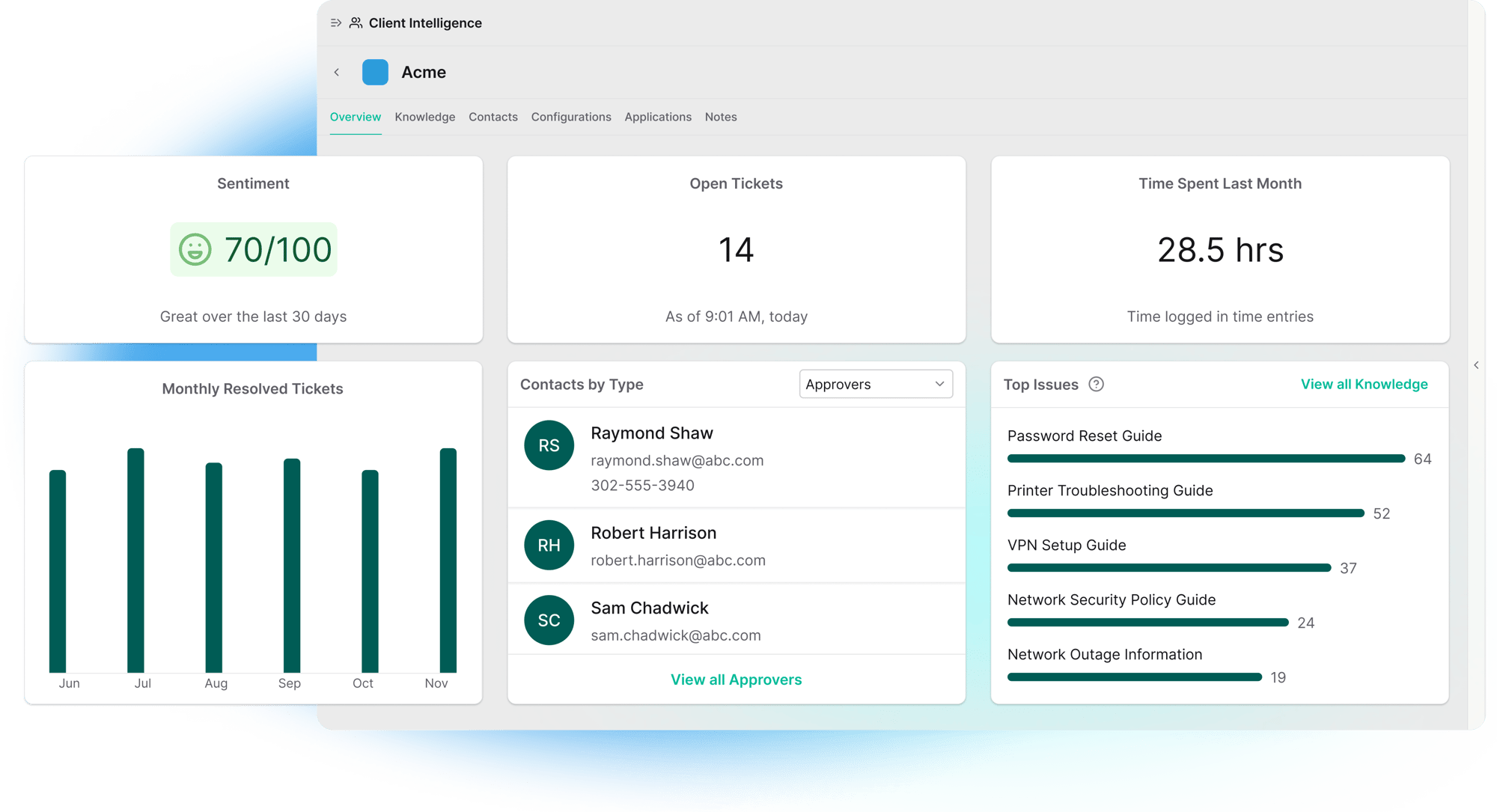The width and height of the screenshot is (1497, 812).
Task: Click Raymond Shaw's RS avatar
Action: [549, 445]
